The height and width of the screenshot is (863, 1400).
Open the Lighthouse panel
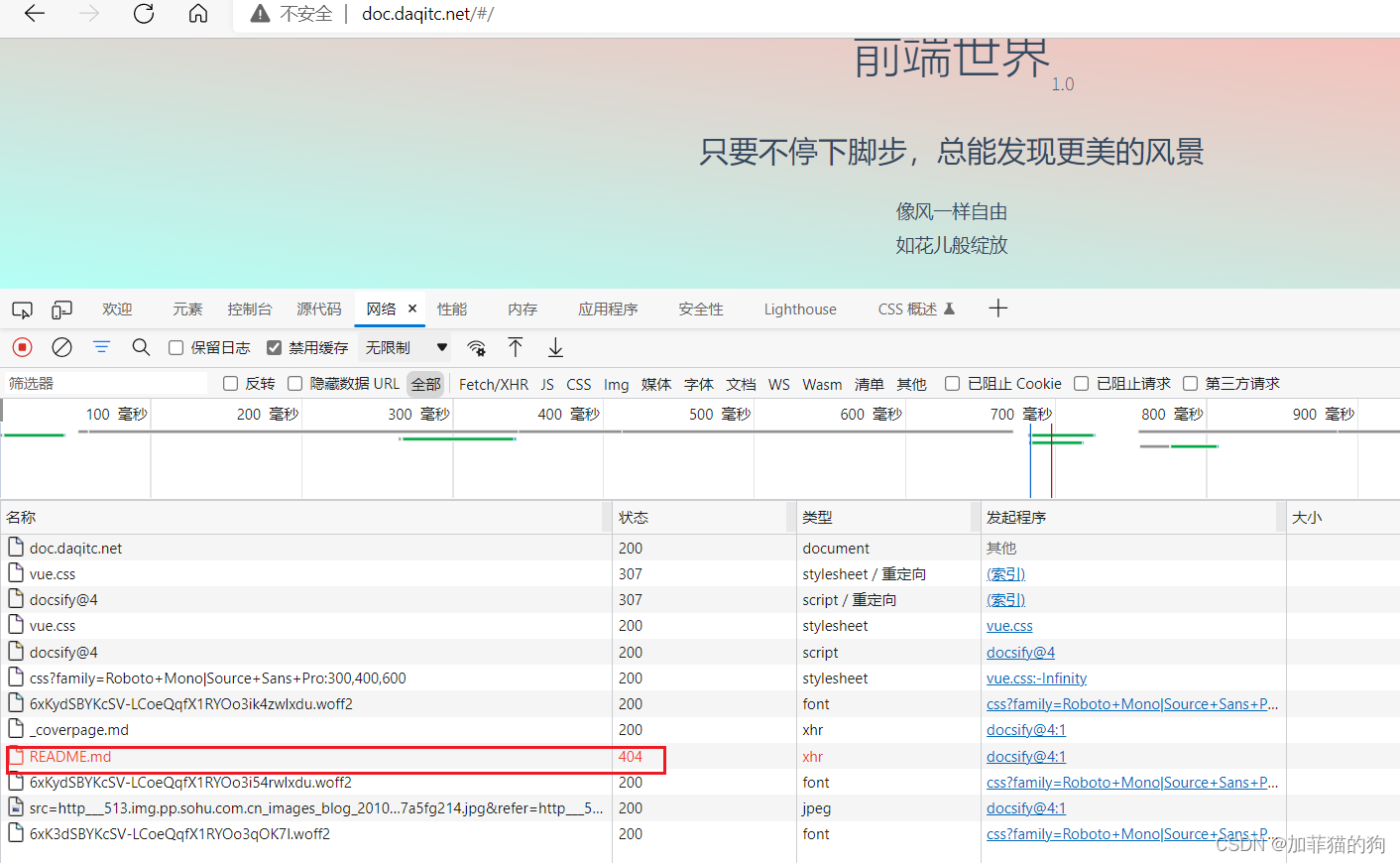pyautogui.click(x=799, y=308)
